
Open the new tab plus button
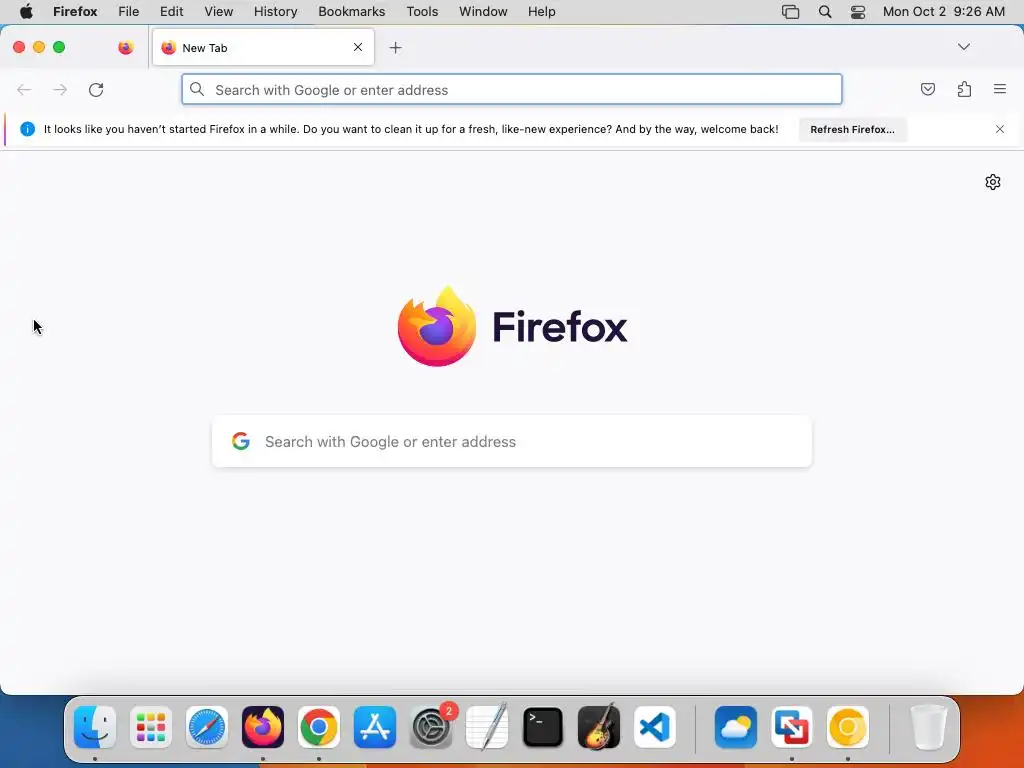395,48
